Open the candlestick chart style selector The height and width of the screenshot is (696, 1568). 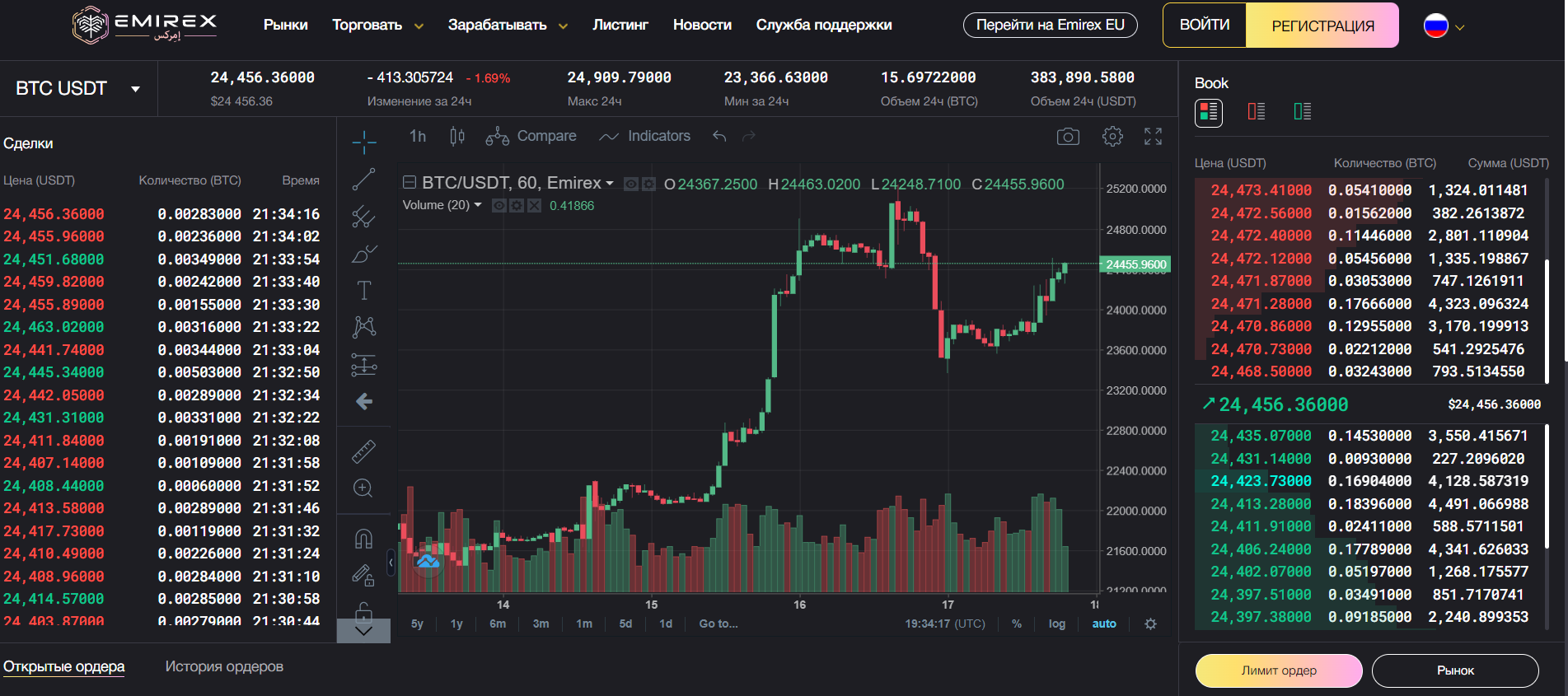[x=457, y=136]
